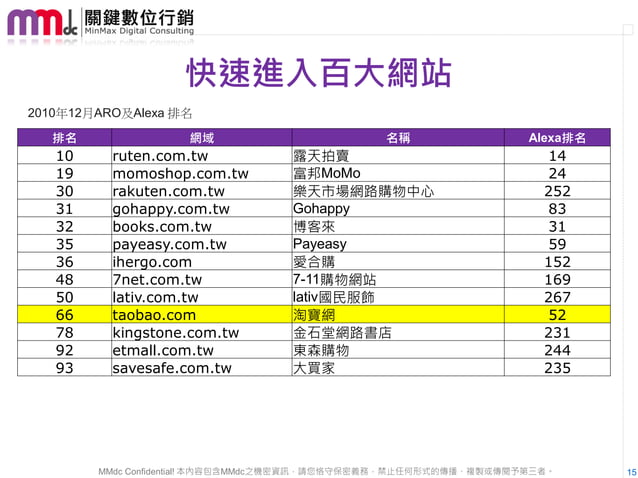Click the name cell Gohappy
The width and height of the screenshot is (638, 478).
click(x=398, y=209)
